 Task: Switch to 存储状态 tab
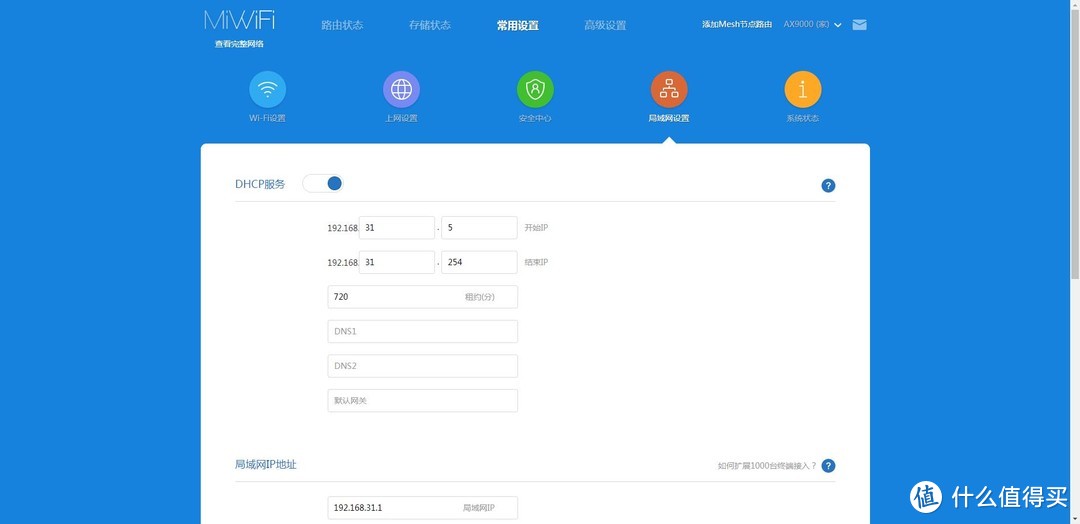point(430,25)
